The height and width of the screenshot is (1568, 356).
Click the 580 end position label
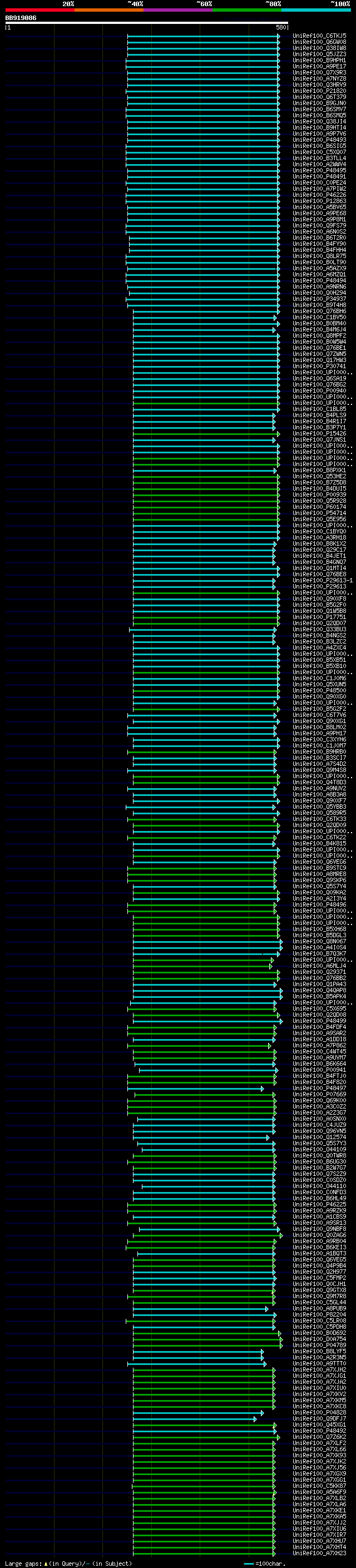tap(281, 27)
